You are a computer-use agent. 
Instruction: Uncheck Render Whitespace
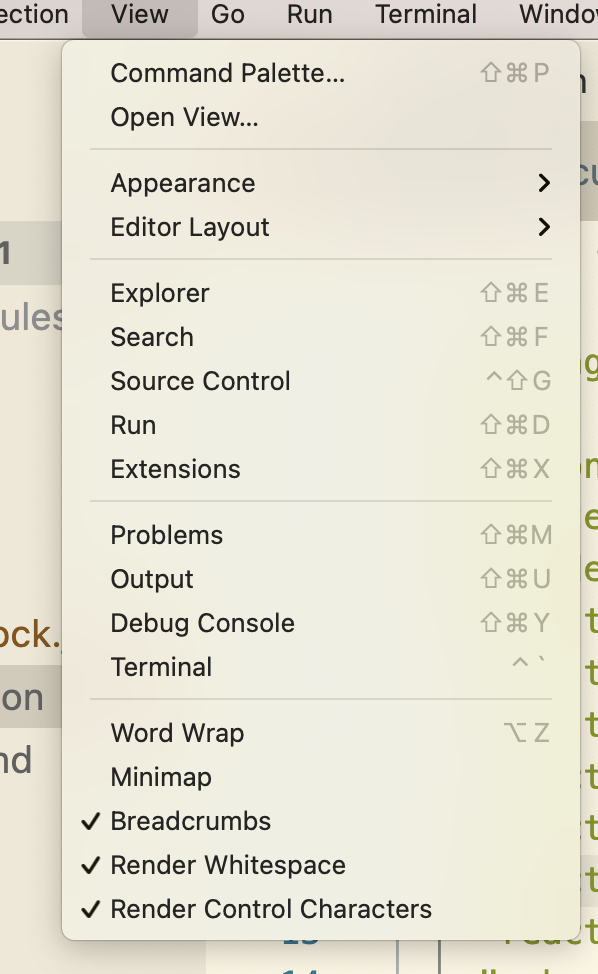click(x=321, y=866)
